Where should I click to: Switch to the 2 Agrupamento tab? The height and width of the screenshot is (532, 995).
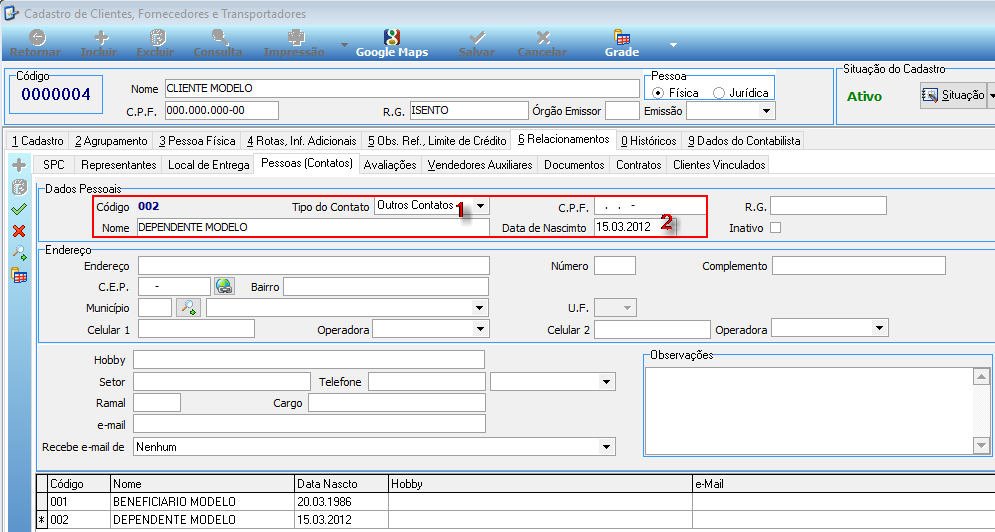pos(111,140)
